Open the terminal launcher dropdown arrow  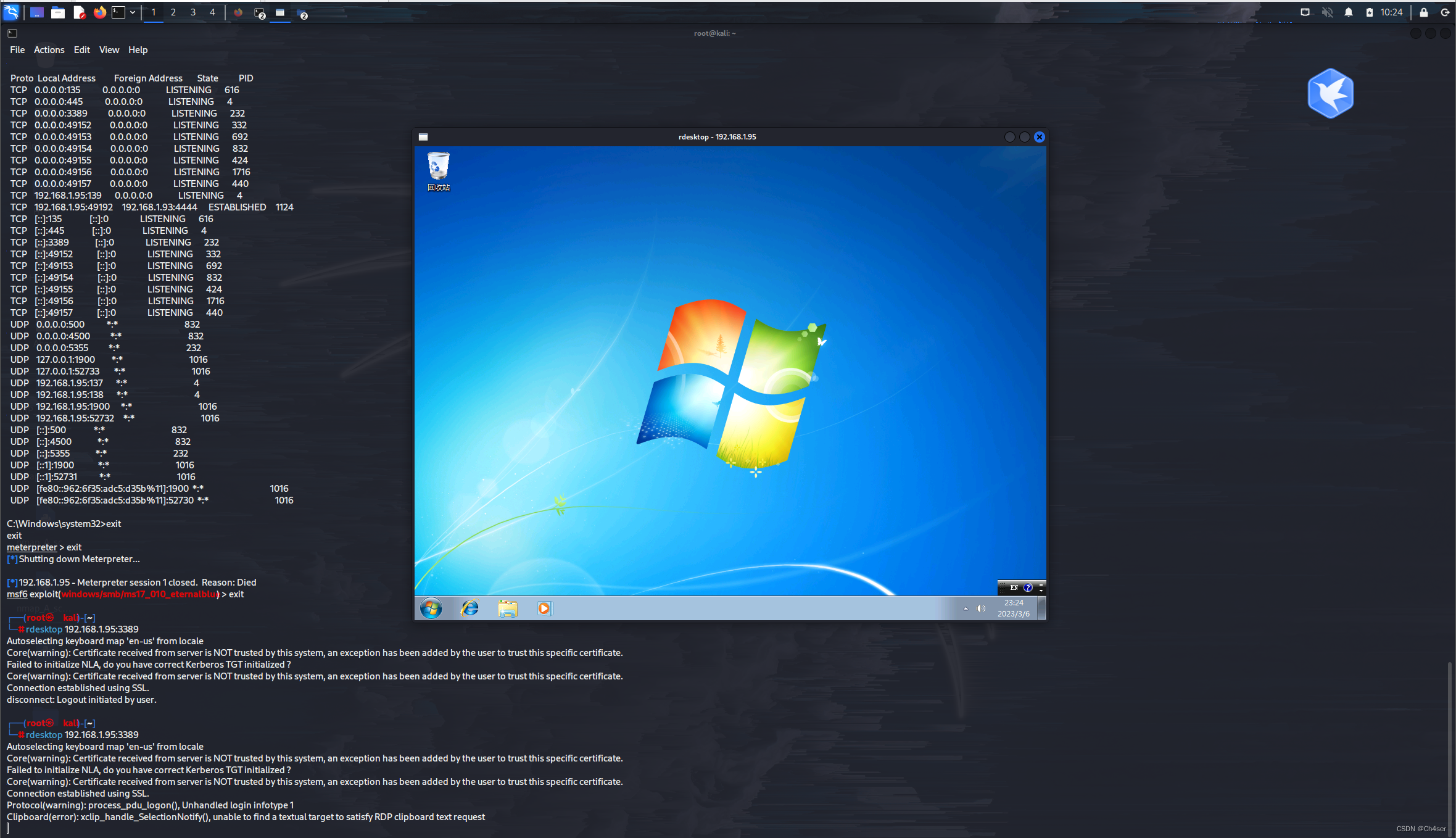click(x=131, y=12)
